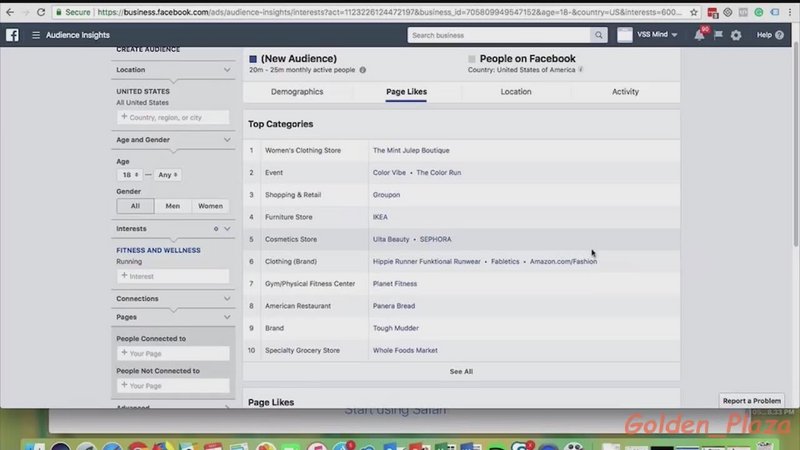Open The Color Run page link
The height and width of the screenshot is (450, 800).
[x=439, y=172]
